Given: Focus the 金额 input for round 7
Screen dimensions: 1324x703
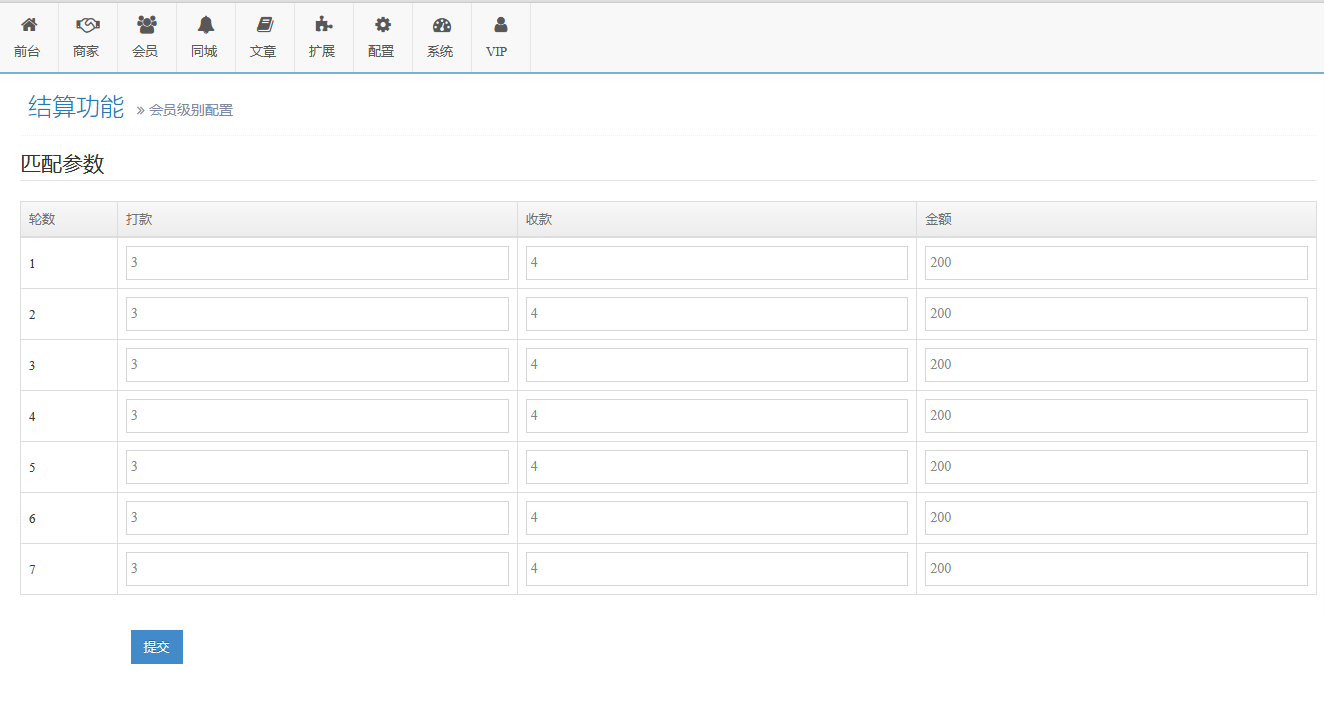Looking at the screenshot, I should [x=1116, y=569].
